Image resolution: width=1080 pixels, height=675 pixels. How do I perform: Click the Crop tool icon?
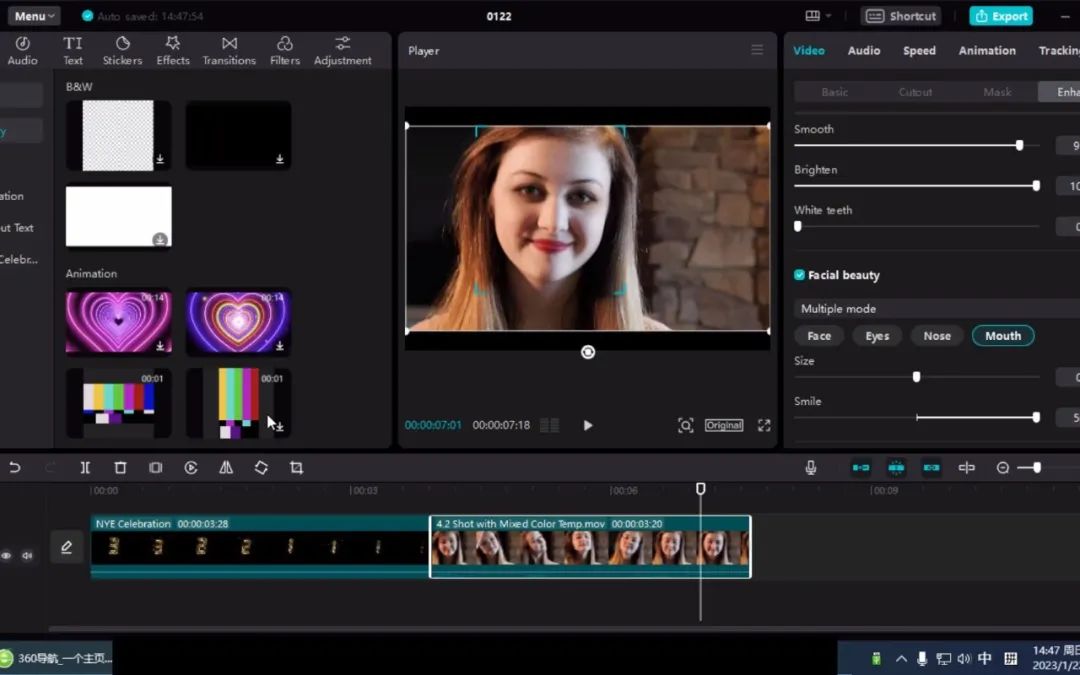tap(296, 468)
